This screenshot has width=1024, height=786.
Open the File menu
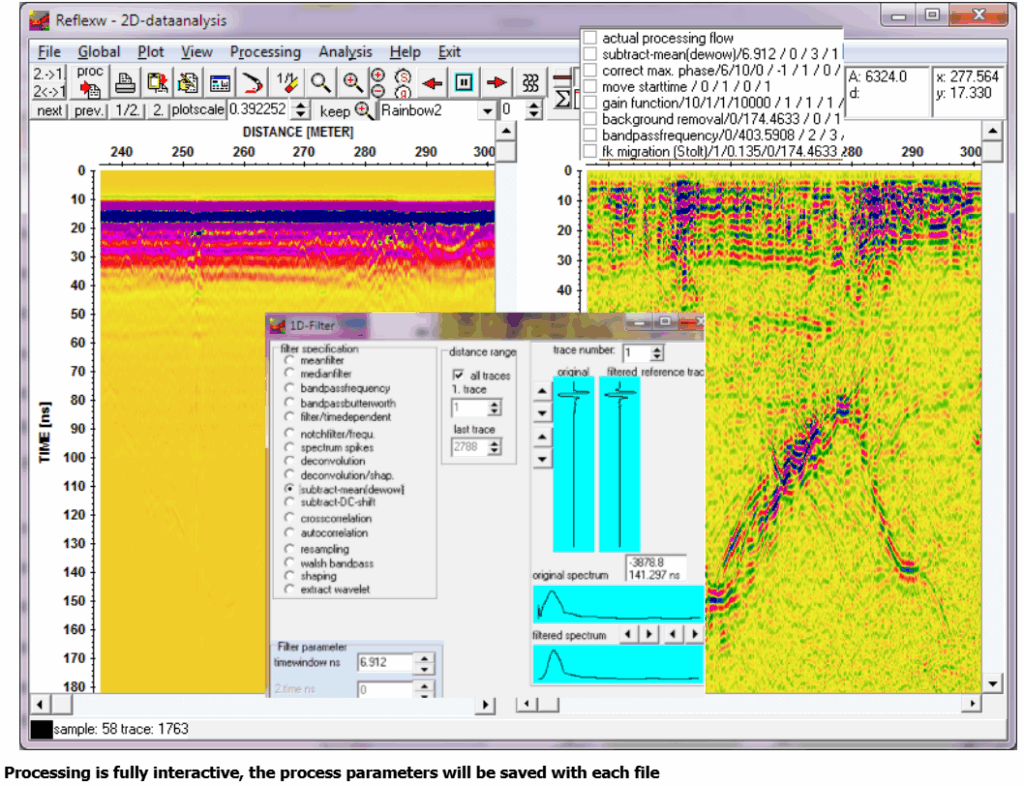click(x=49, y=52)
